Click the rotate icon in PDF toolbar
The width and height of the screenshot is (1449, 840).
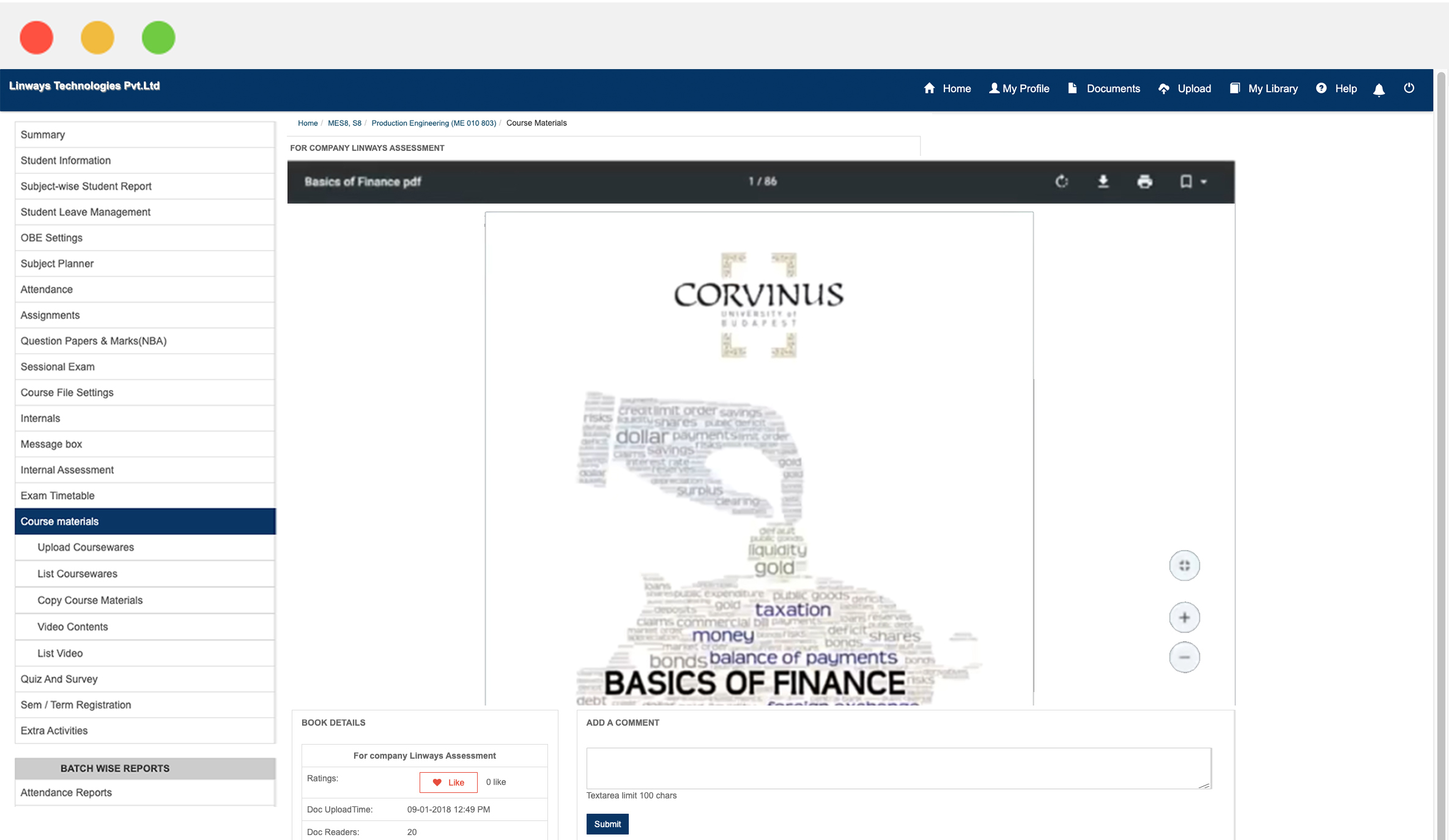1062,182
